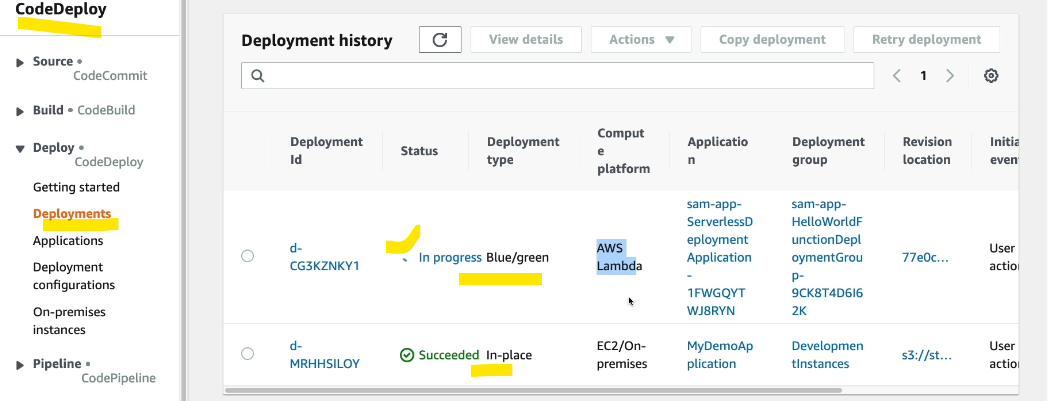Click the Succeeded status text

point(449,354)
